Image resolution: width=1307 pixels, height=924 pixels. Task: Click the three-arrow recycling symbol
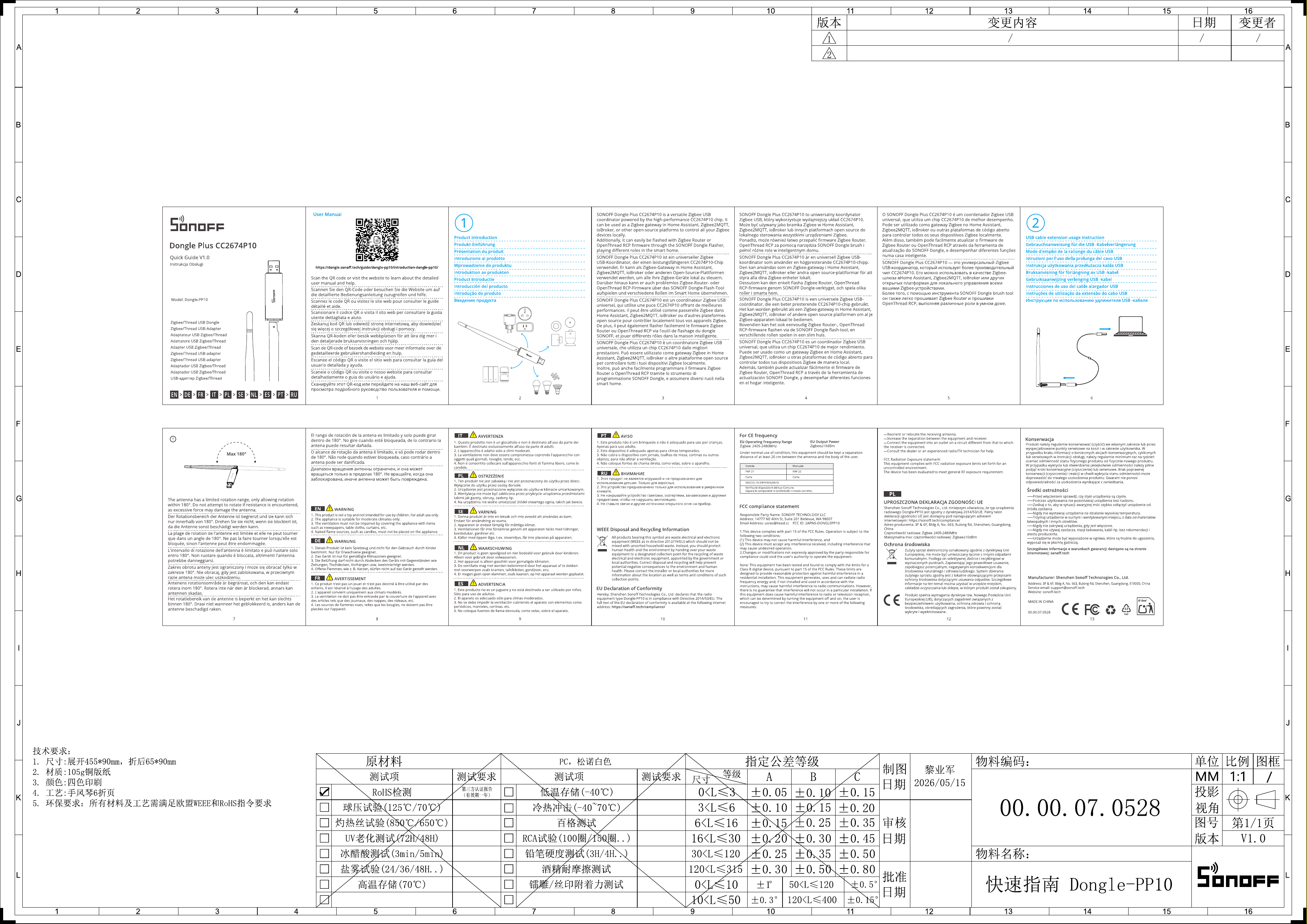[1111, 610]
